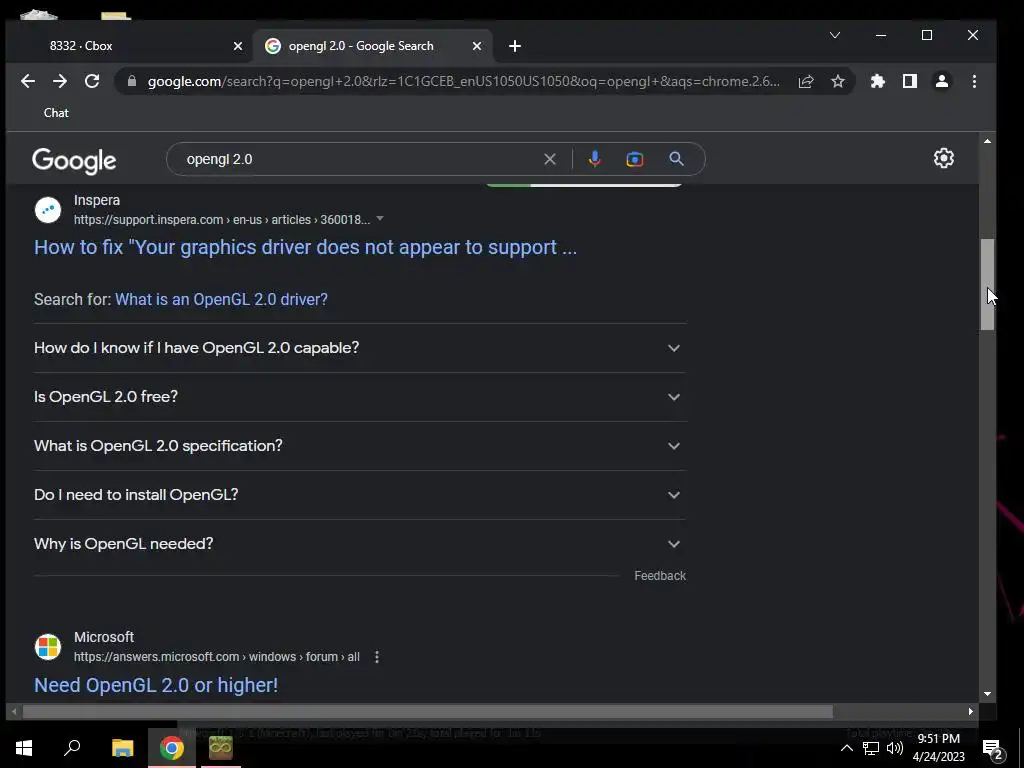Image resolution: width=1024 pixels, height=768 pixels.
Task: Submit search with the magnifier icon
Action: 677,159
